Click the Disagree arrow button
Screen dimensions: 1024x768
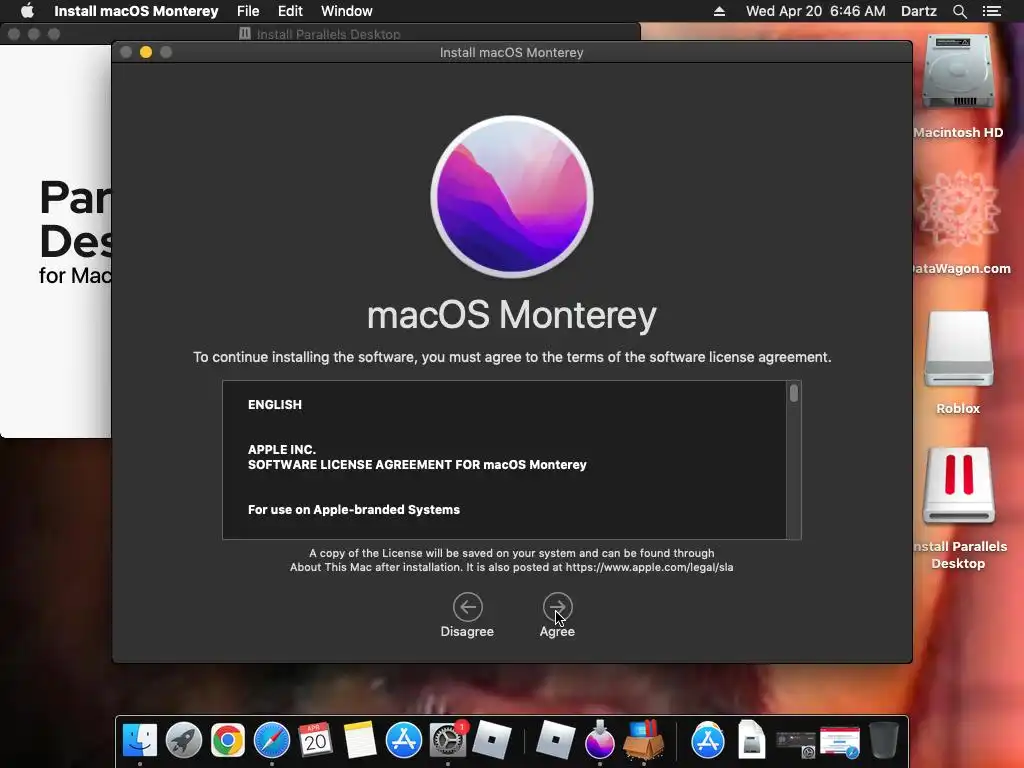[x=468, y=607]
